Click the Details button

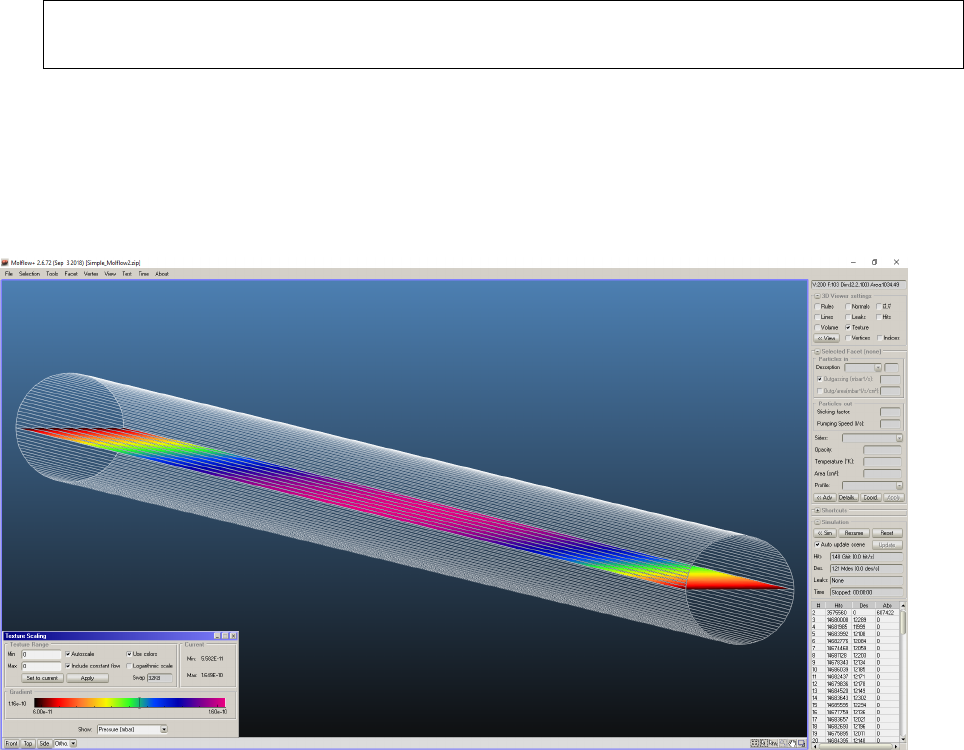(847, 497)
